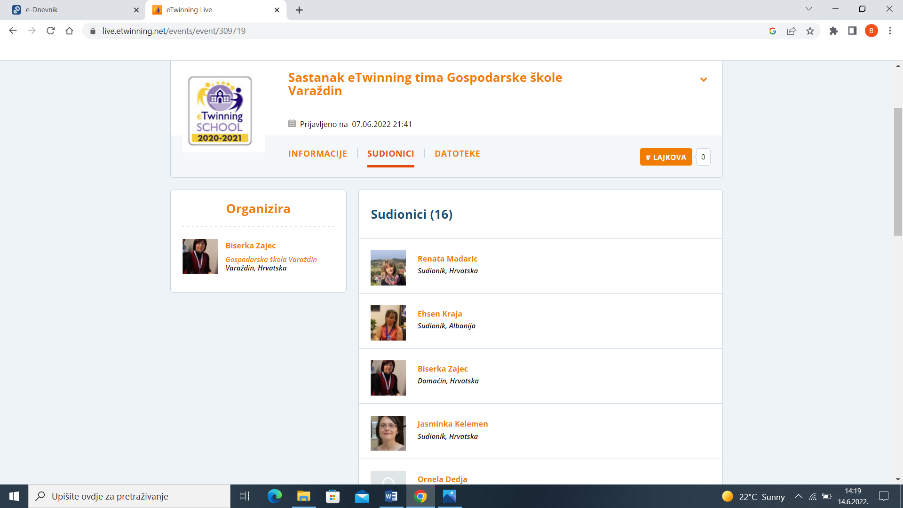This screenshot has height=508, width=903.
Task: Click the event title Sastanak eTwinning tima
Action: [425, 84]
